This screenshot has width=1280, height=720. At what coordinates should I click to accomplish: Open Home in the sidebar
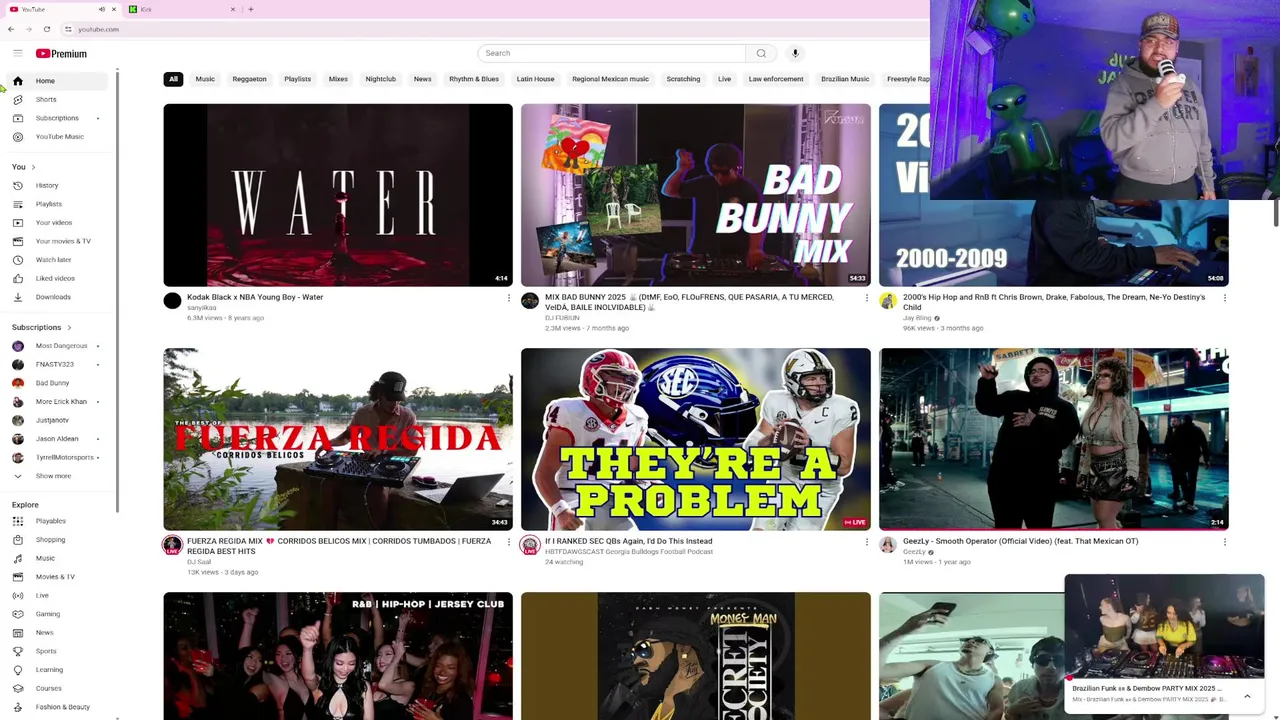58,81
